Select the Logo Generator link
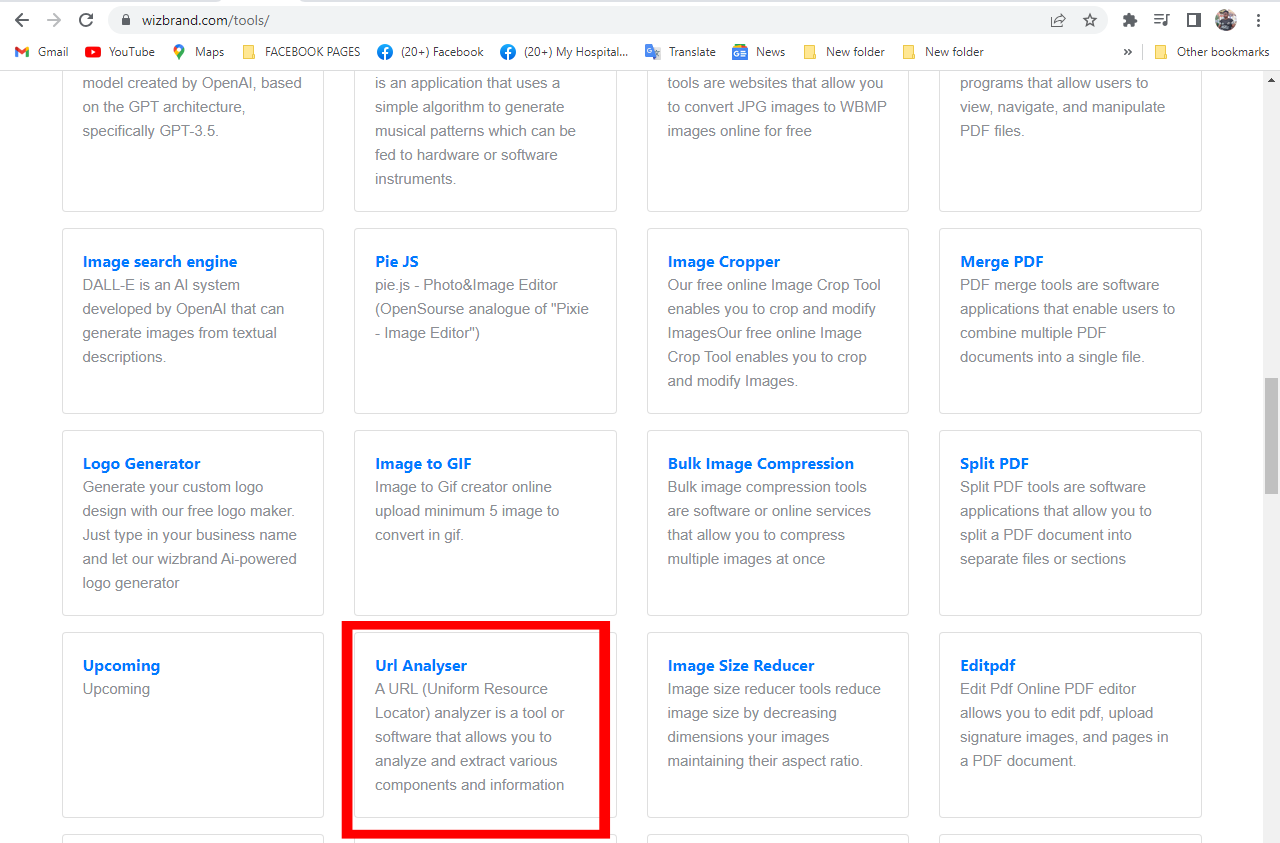The height and width of the screenshot is (843, 1280). tap(141, 464)
